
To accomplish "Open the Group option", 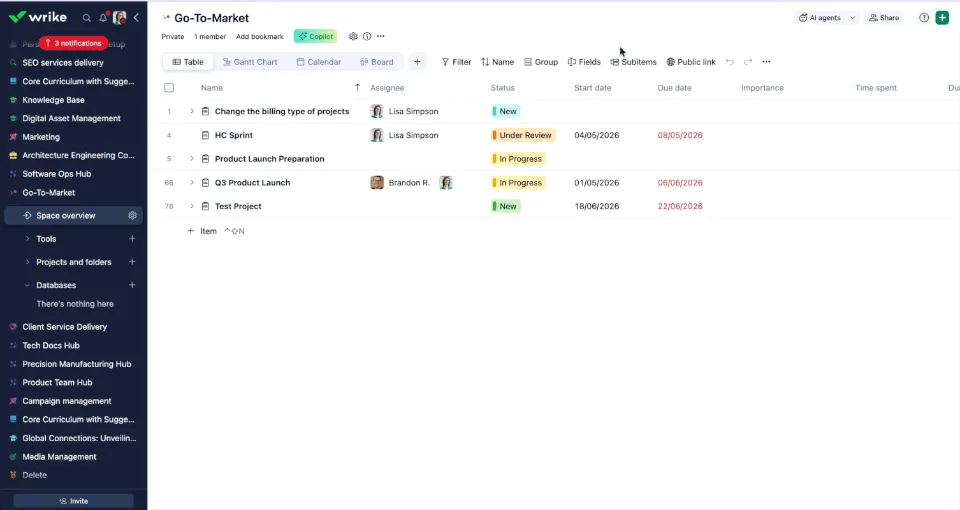I will (541, 62).
